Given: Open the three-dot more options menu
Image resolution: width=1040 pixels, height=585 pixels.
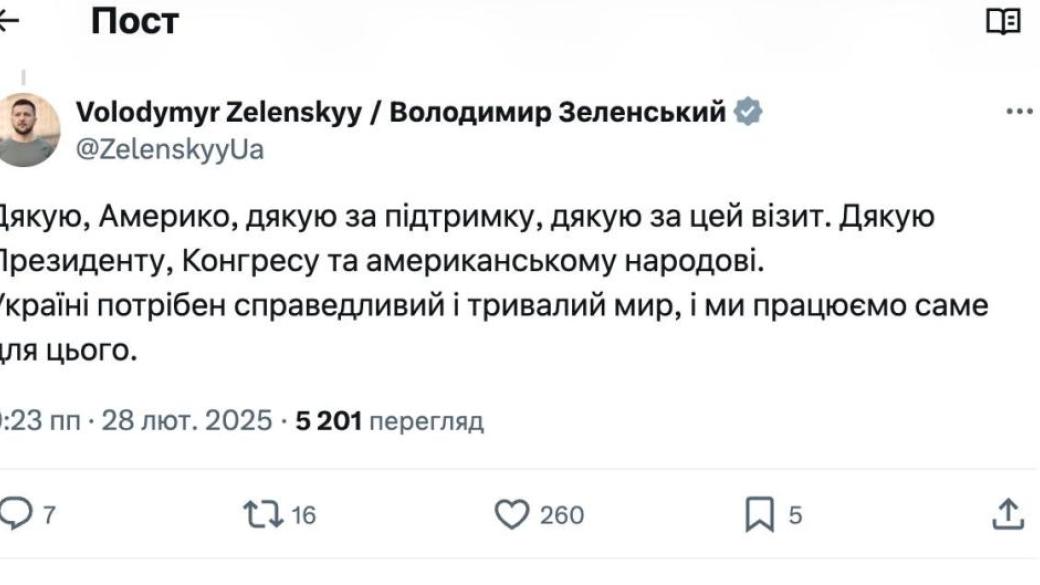Looking at the screenshot, I should point(1019,112).
